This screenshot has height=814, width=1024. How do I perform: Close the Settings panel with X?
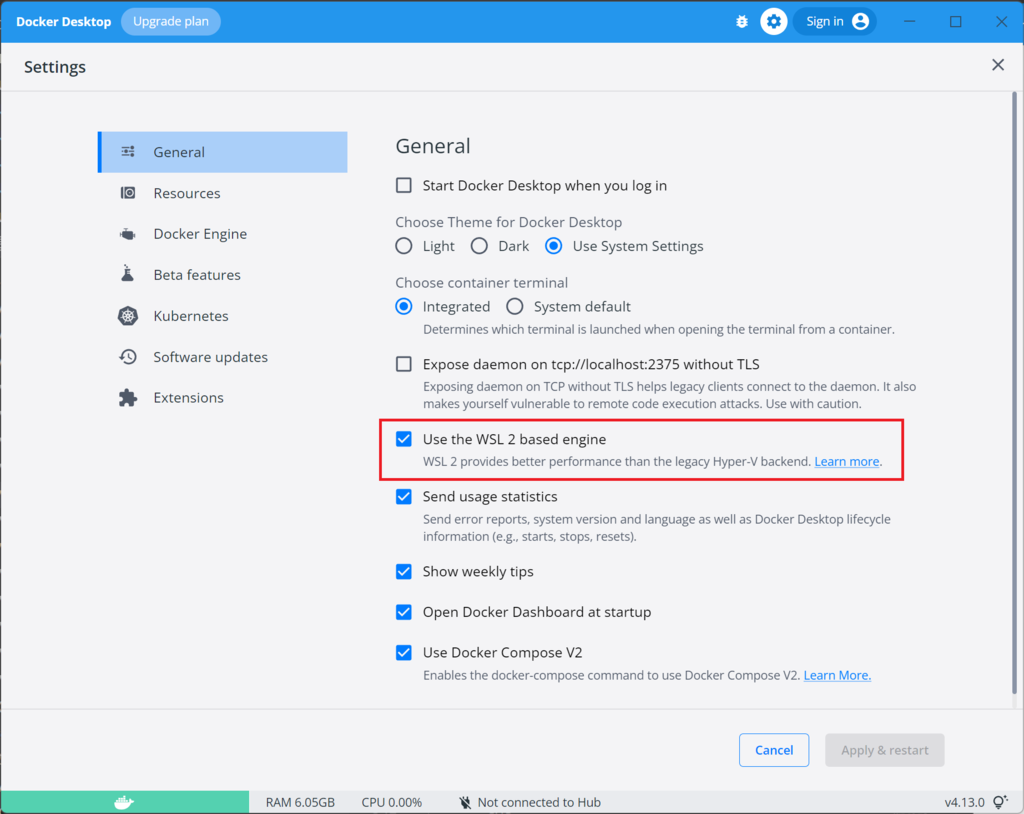coord(998,65)
